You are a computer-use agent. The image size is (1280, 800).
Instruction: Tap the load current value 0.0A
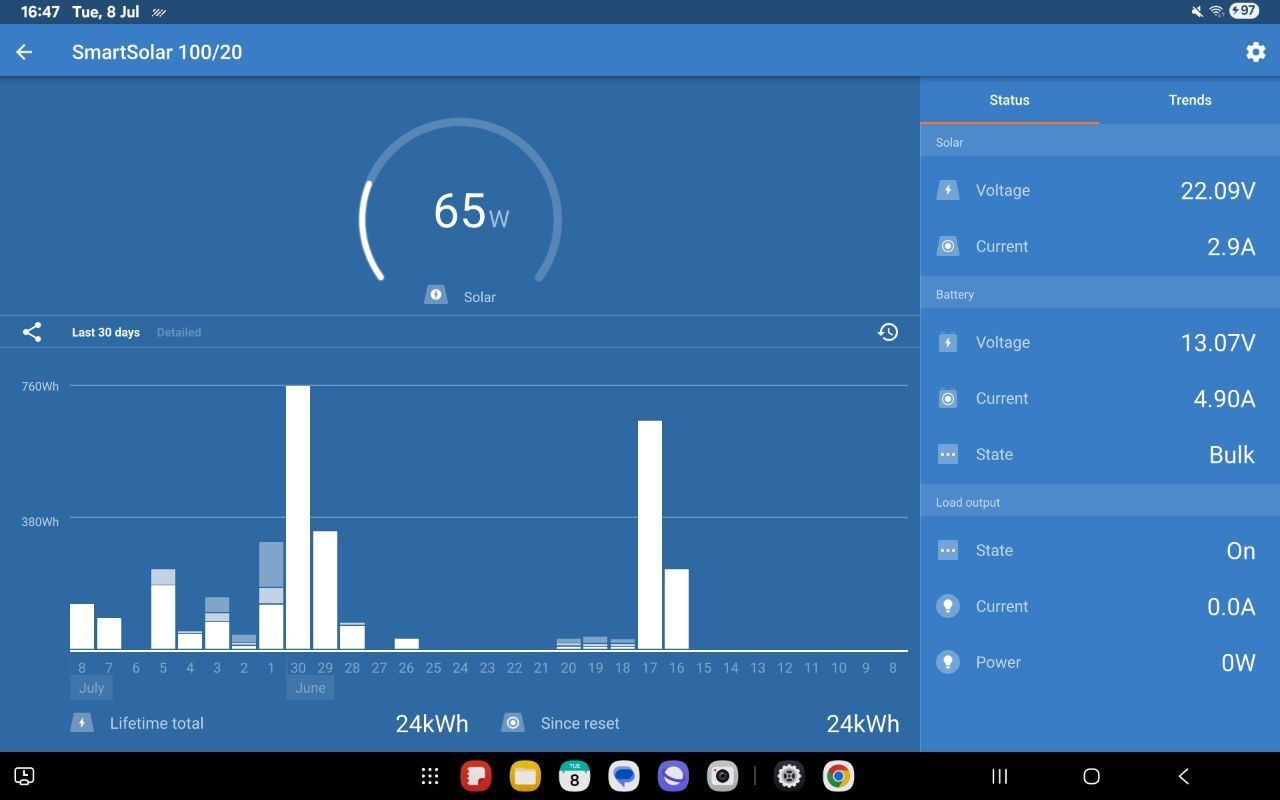[1231, 606]
